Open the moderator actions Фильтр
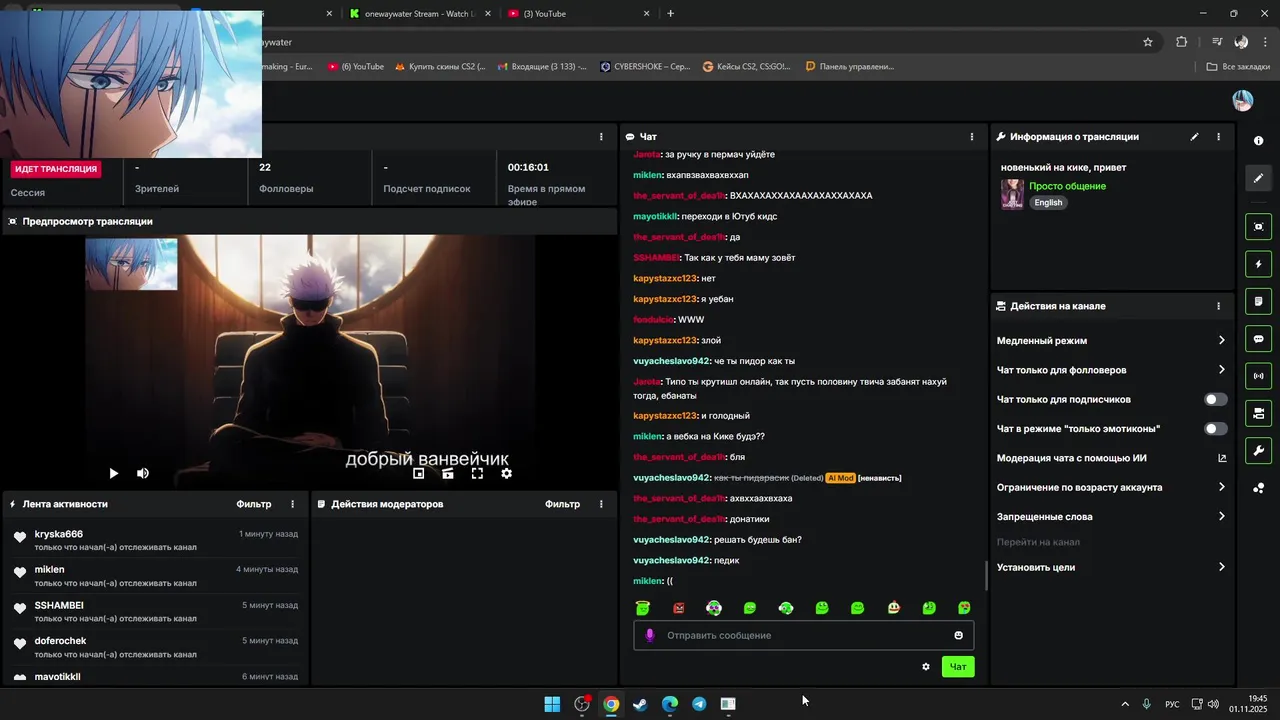The width and height of the screenshot is (1280, 720). (x=563, y=504)
